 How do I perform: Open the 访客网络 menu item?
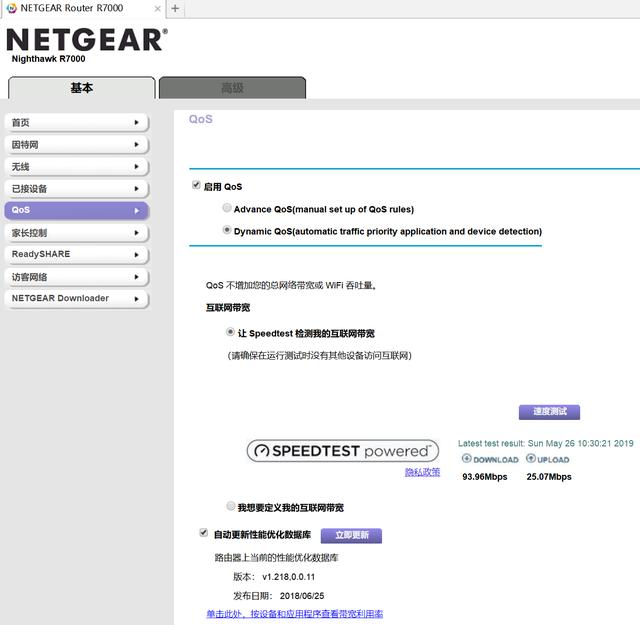click(x=76, y=277)
